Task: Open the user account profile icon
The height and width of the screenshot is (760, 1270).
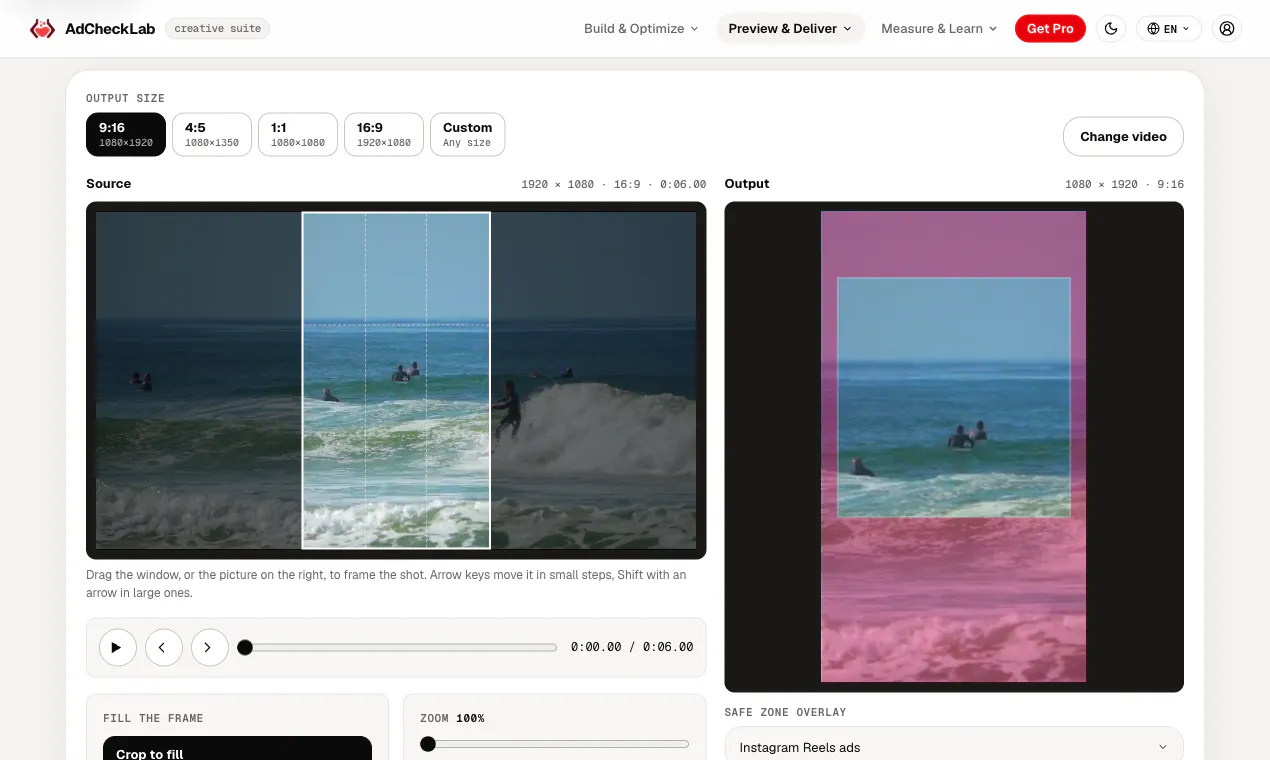Action: pyautogui.click(x=1227, y=29)
